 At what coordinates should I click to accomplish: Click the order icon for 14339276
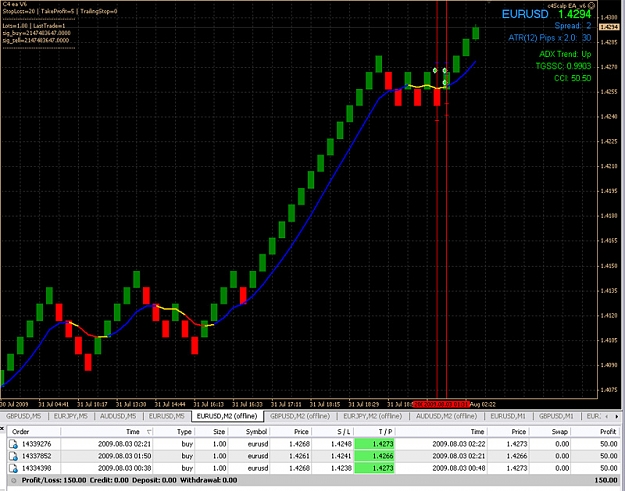[x=13, y=444]
